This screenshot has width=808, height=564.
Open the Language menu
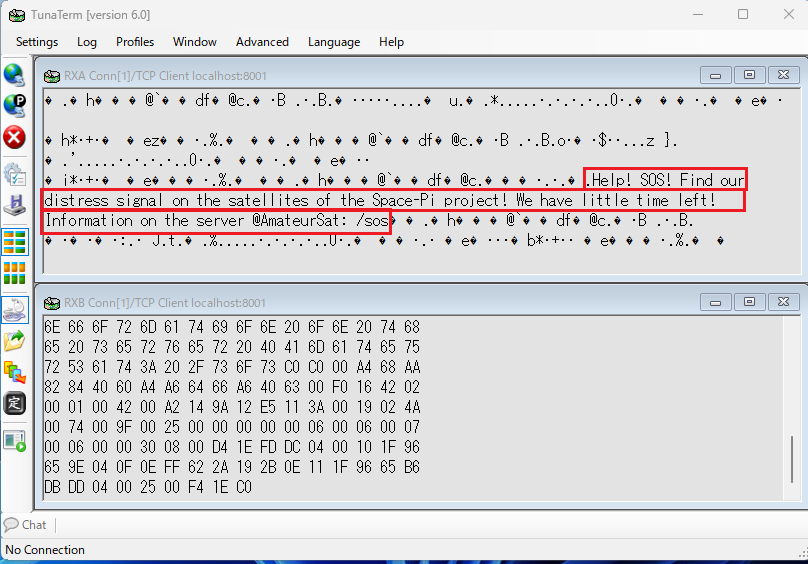pyautogui.click(x=334, y=42)
